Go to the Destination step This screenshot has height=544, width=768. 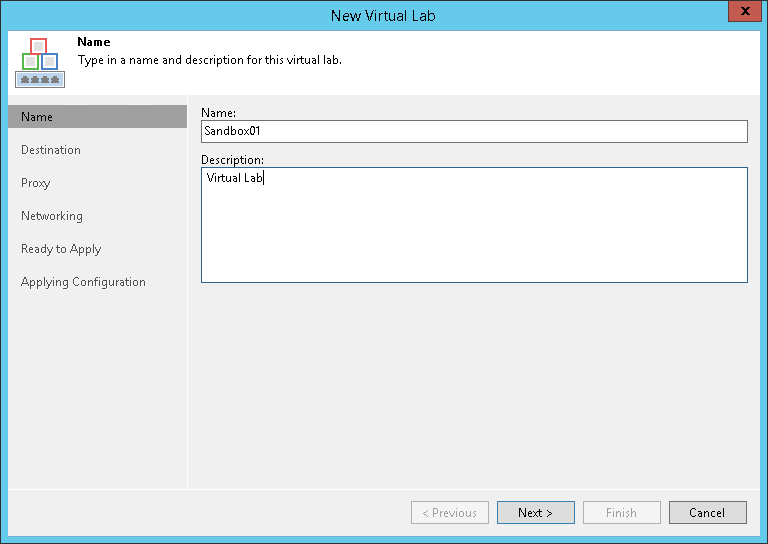51,150
